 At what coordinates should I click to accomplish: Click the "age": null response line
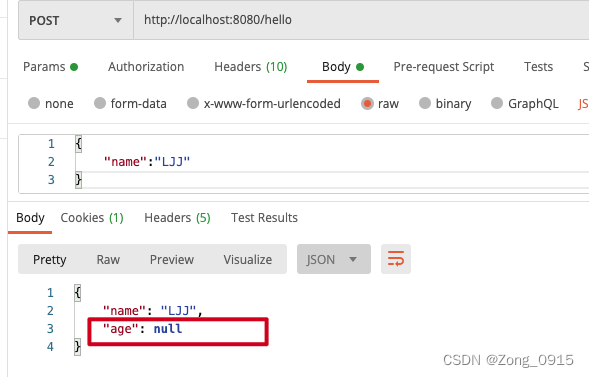(x=143, y=329)
